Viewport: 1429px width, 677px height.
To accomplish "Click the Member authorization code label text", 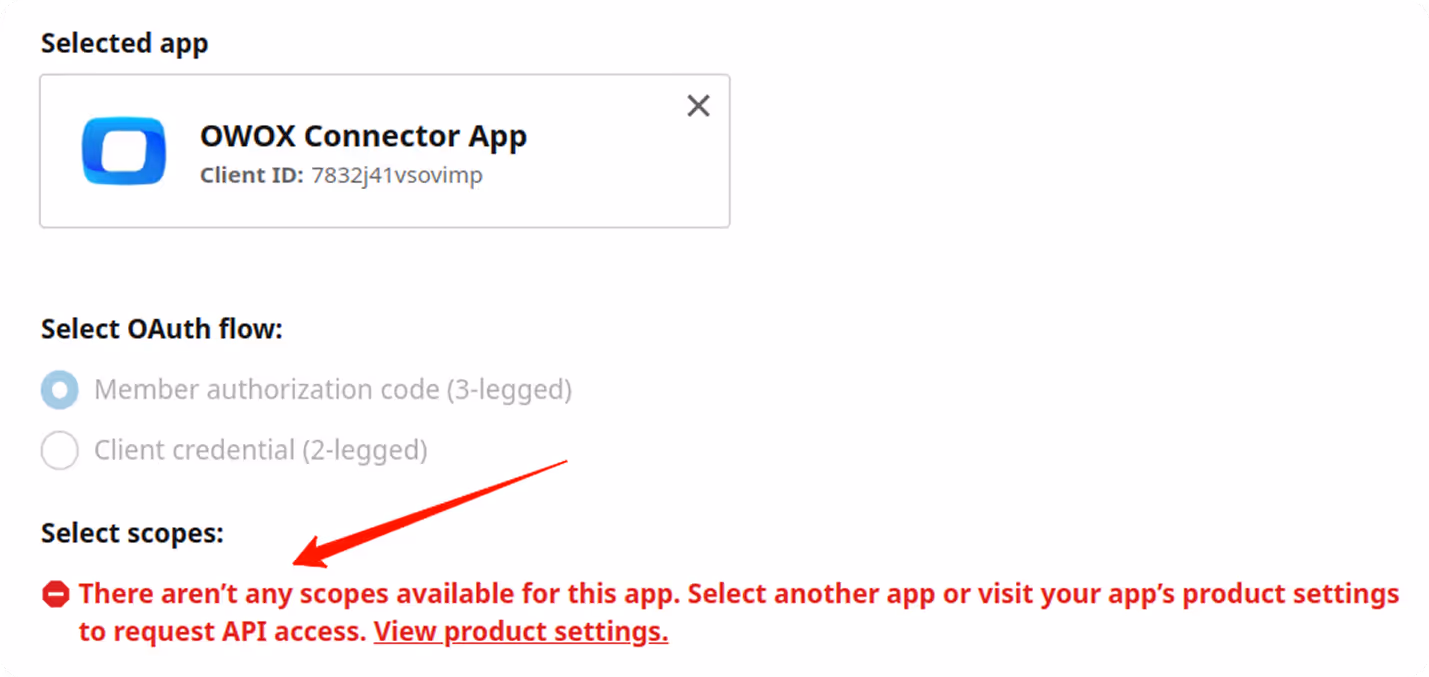I will coord(332,389).
